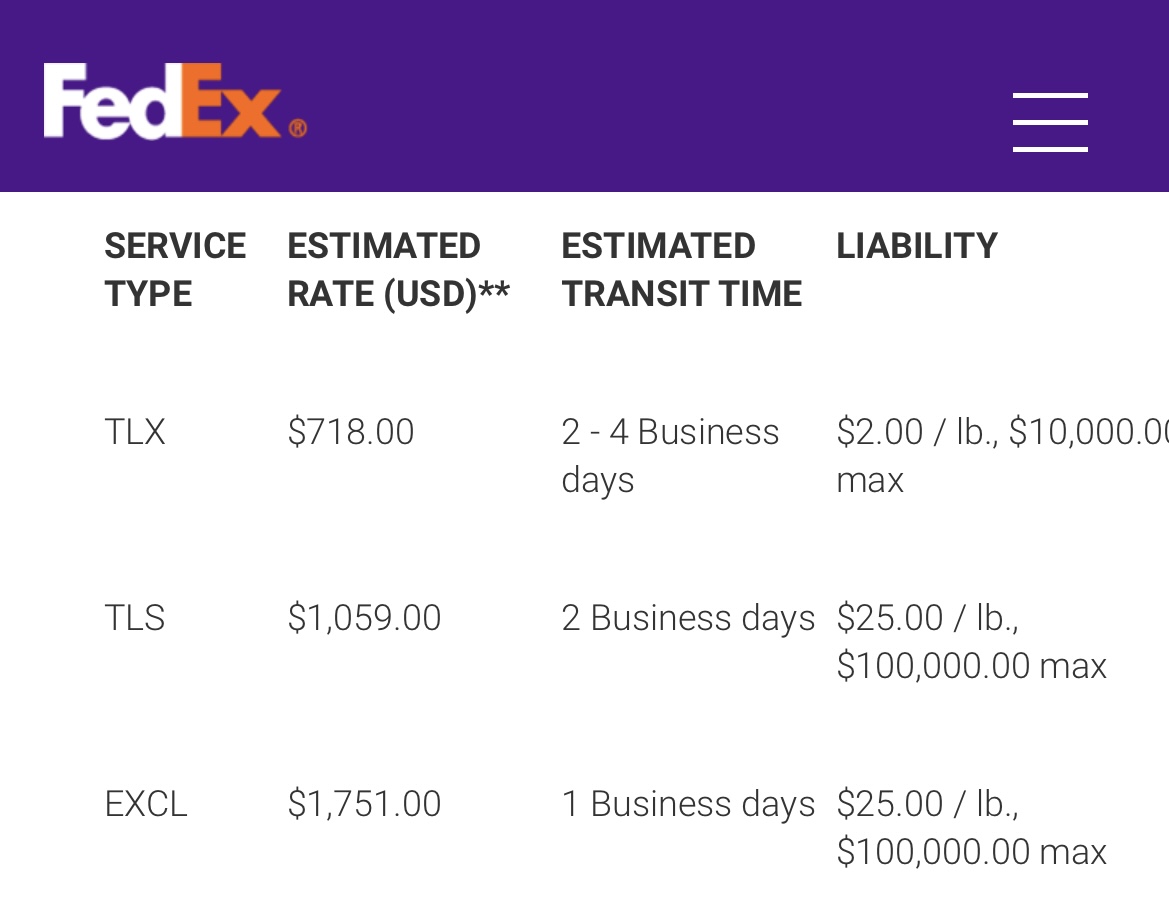Viewport: 1169px width, 906px height.
Task: Select the TLX service type
Action: tap(135, 433)
